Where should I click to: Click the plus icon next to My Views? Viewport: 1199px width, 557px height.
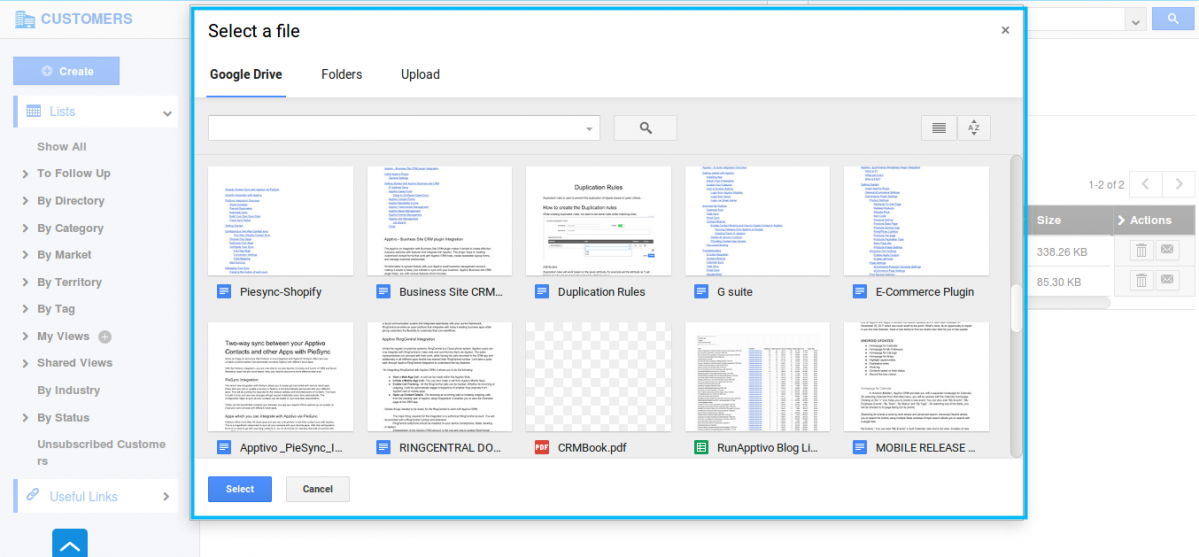click(x=105, y=337)
